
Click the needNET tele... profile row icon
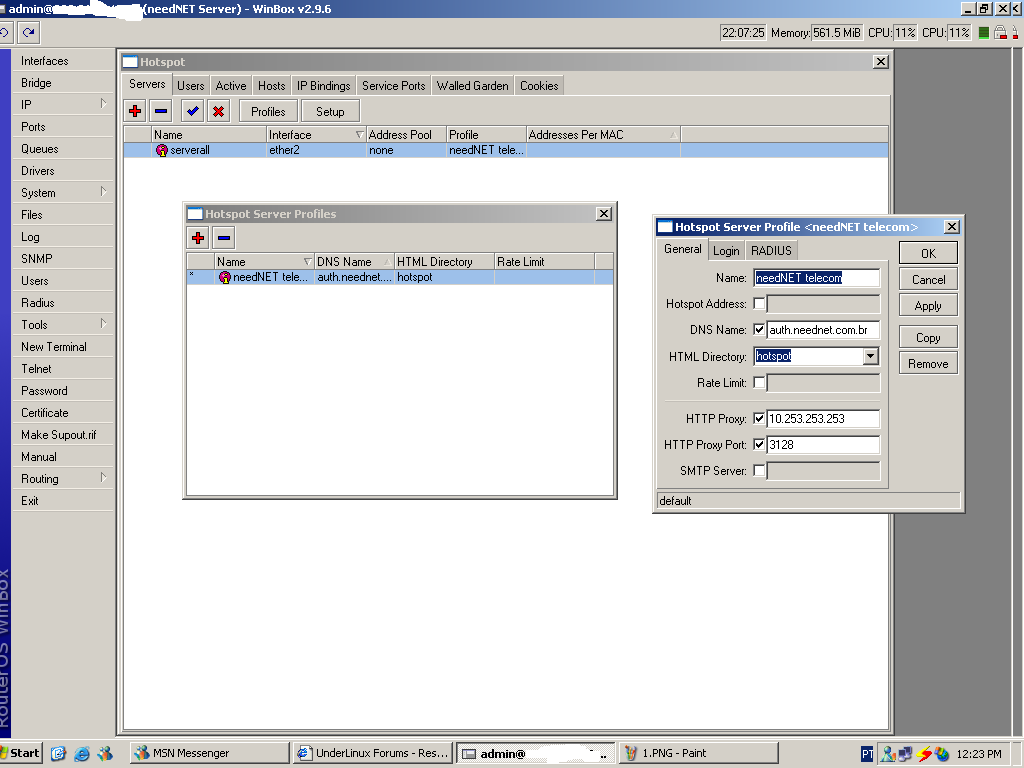point(225,277)
